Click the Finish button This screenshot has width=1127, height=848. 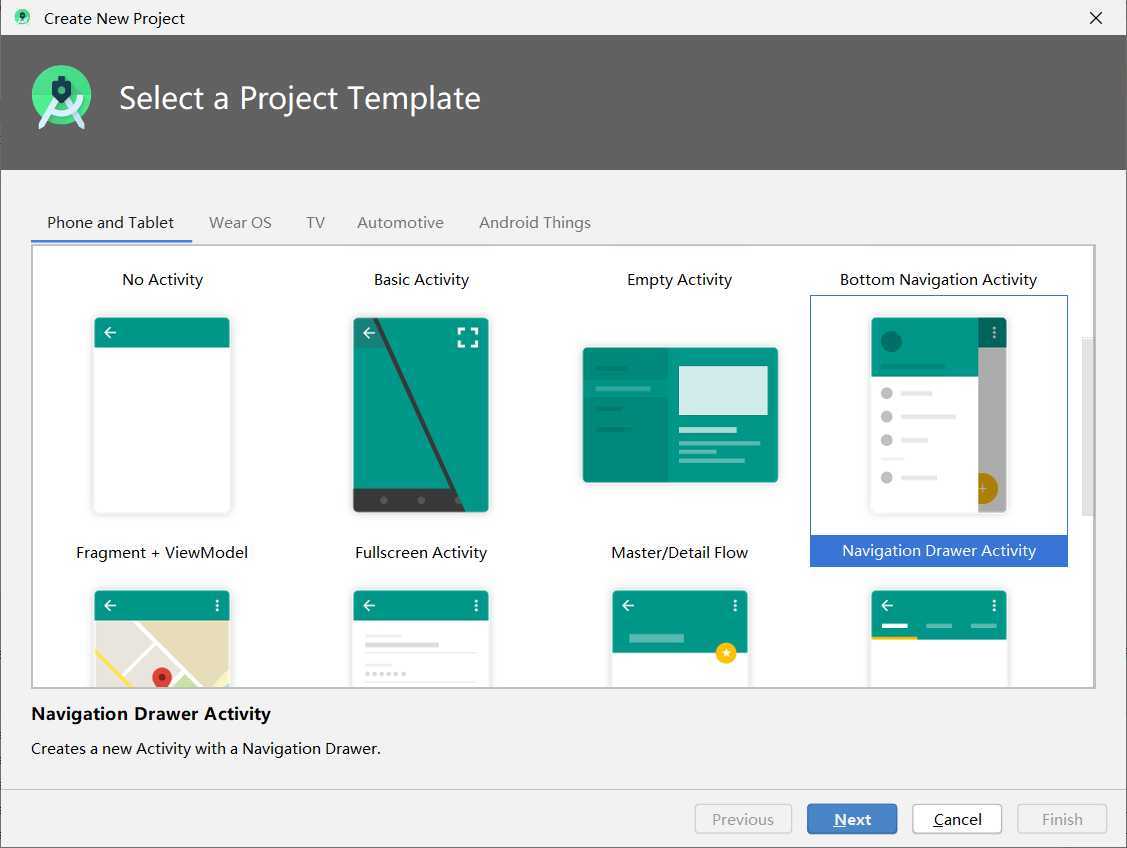[1062, 819]
